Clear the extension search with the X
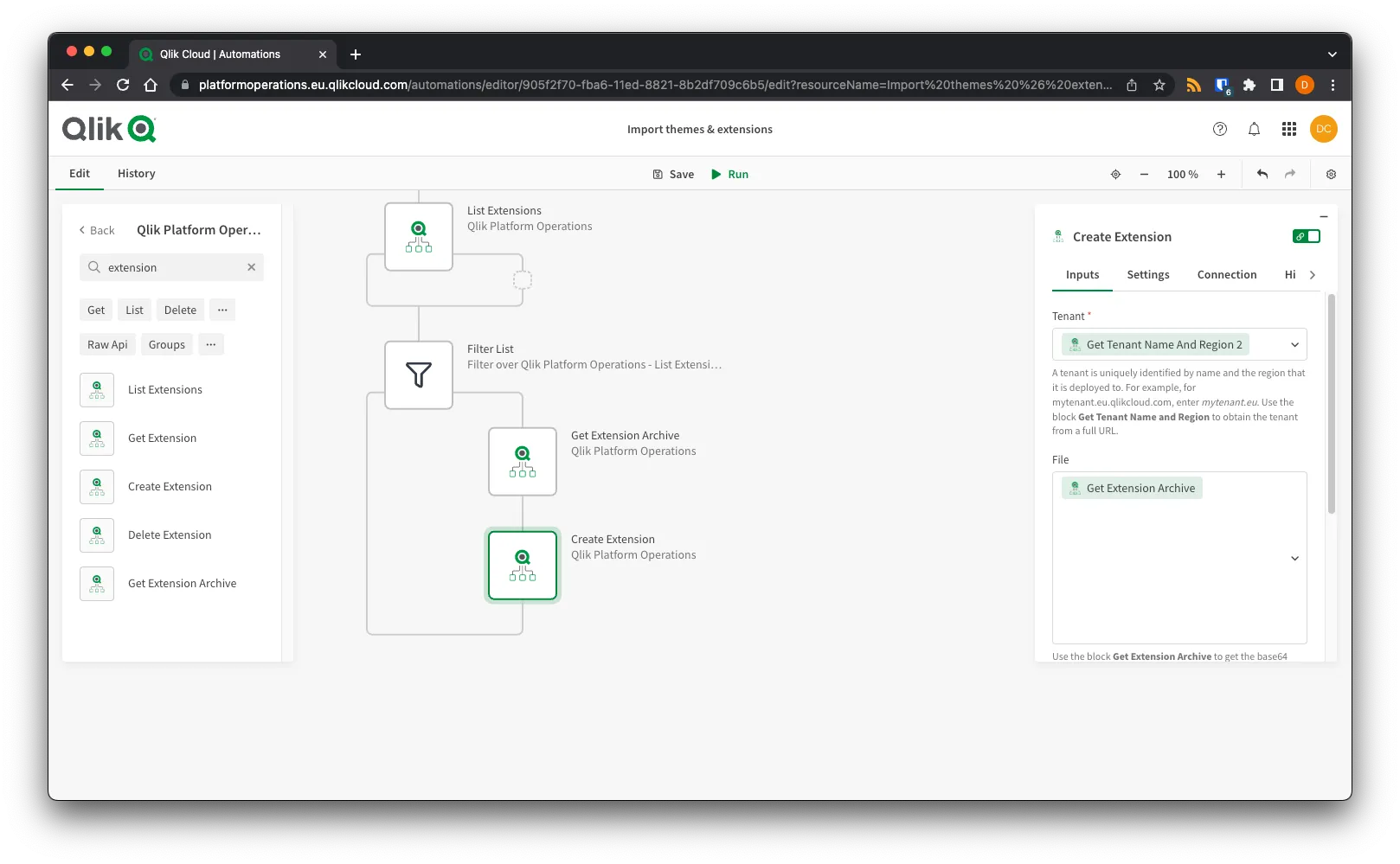This screenshot has width=1400, height=864. coord(251,267)
